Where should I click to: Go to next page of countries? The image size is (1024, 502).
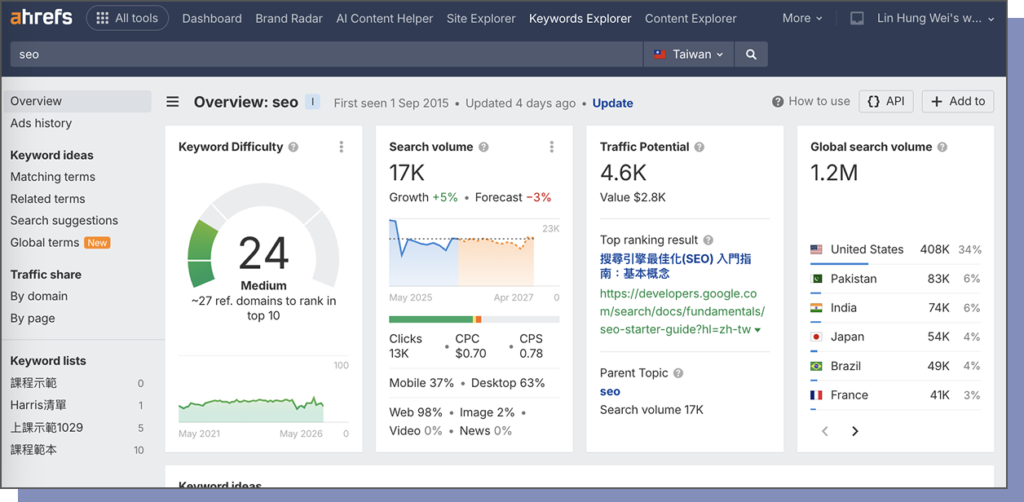855,431
